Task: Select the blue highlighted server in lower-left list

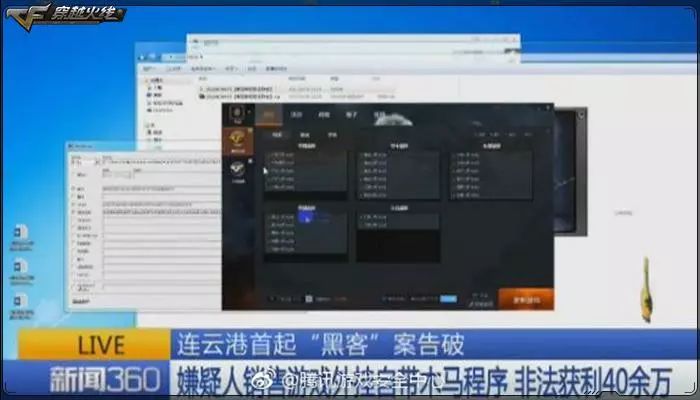Action: 306,217
